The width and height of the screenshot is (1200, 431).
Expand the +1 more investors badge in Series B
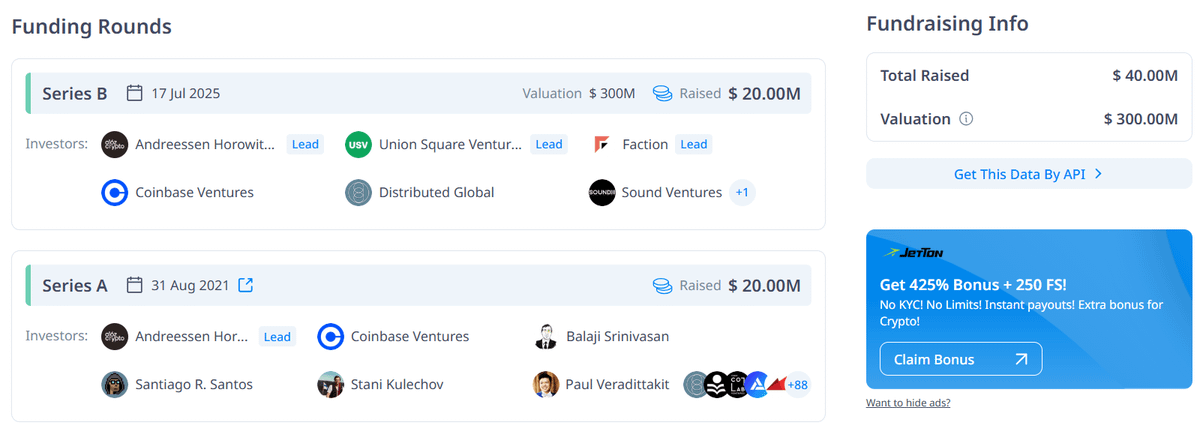coord(742,193)
